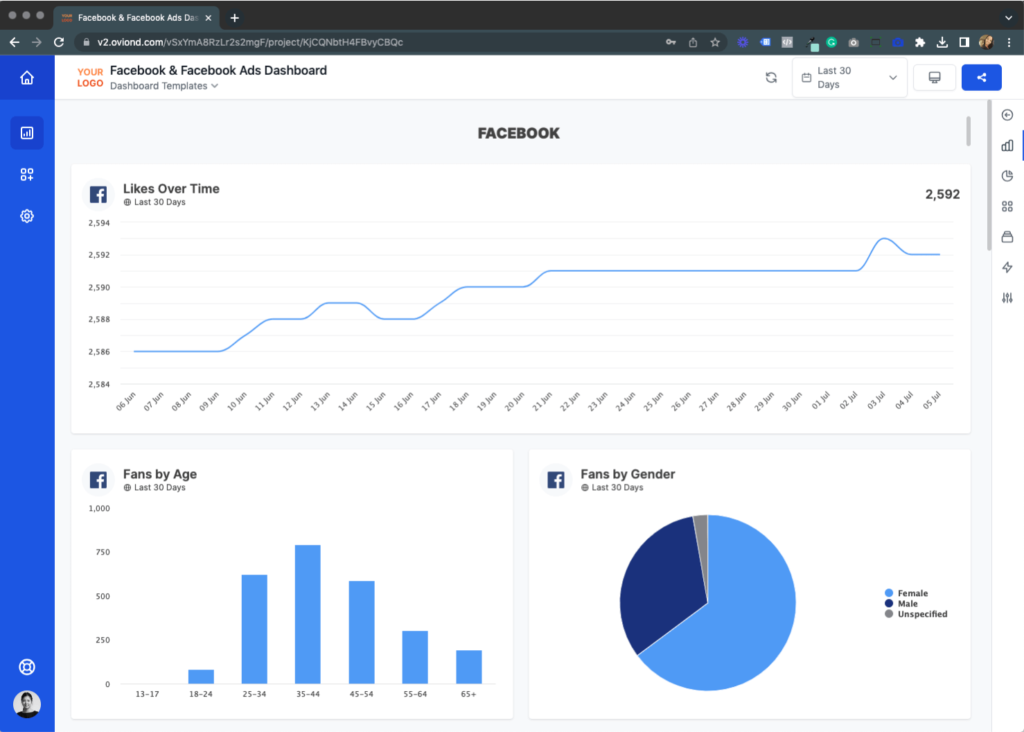This screenshot has height=732, width=1024.
Task: Click the 2,592 total likes value
Action: [x=942, y=195]
